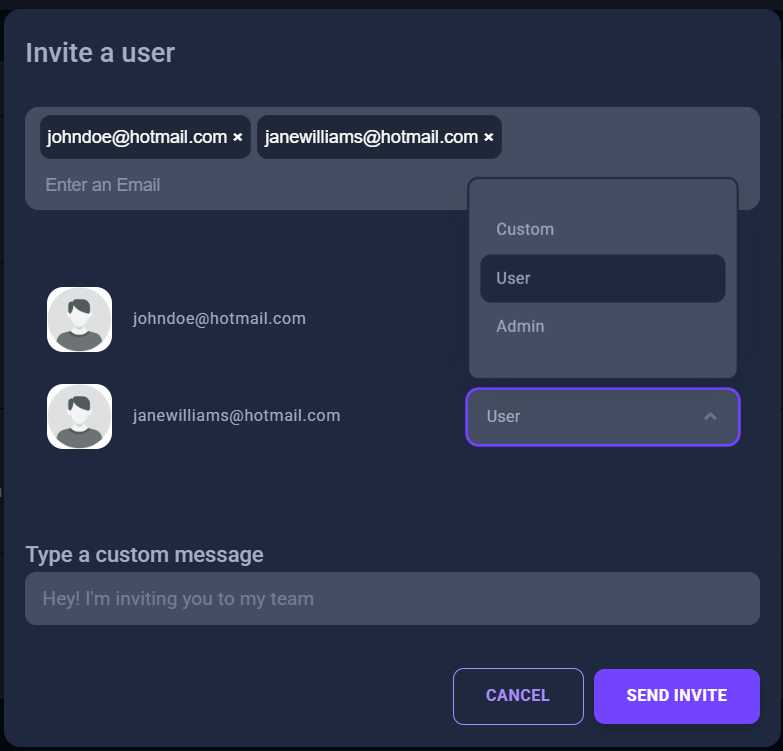Select janewilliams@hotmail.com in the invitee list
This screenshot has height=751, width=783.
(236, 415)
